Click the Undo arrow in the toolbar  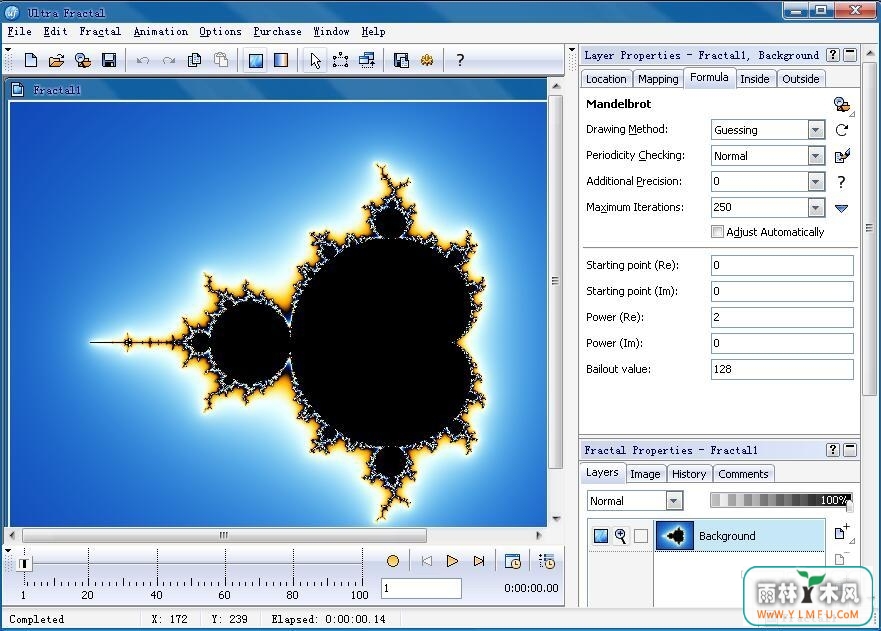coord(143,60)
